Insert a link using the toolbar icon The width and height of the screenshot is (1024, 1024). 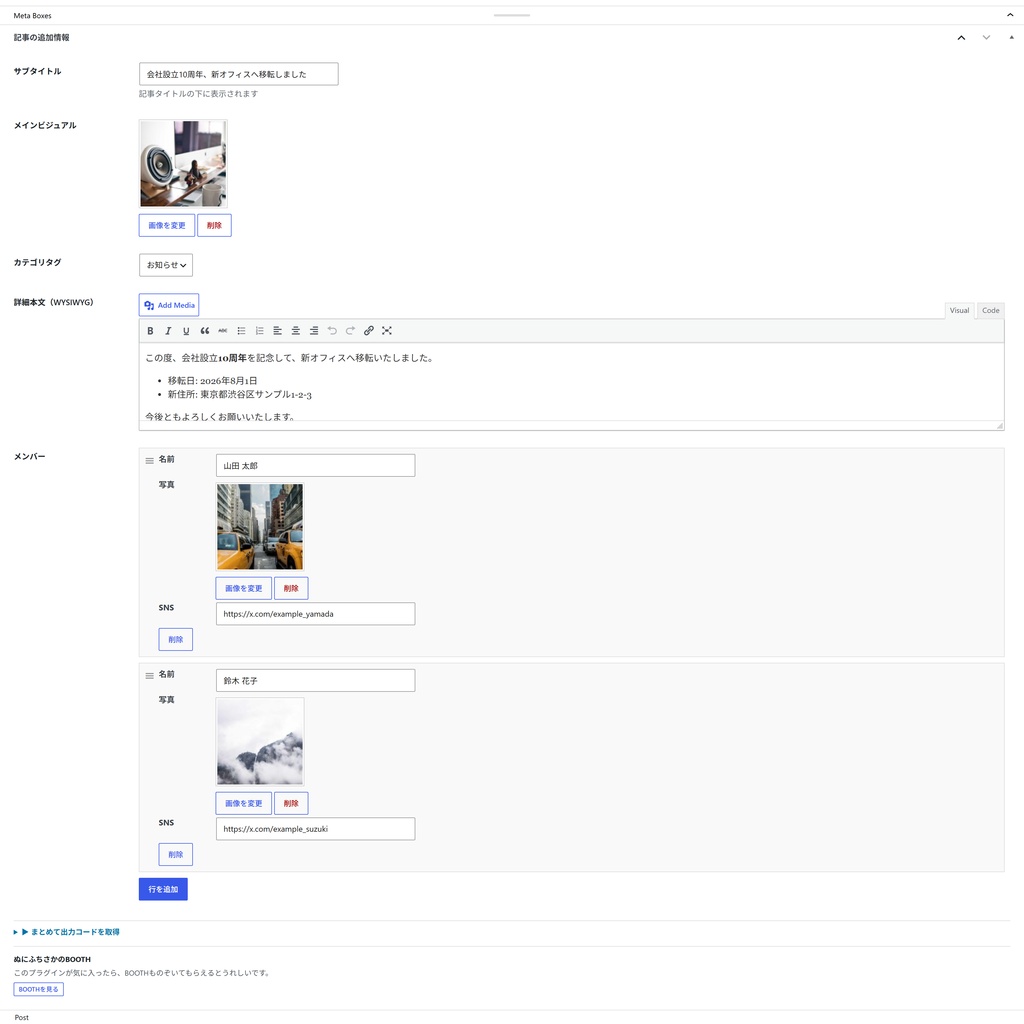tap(368, 331)
